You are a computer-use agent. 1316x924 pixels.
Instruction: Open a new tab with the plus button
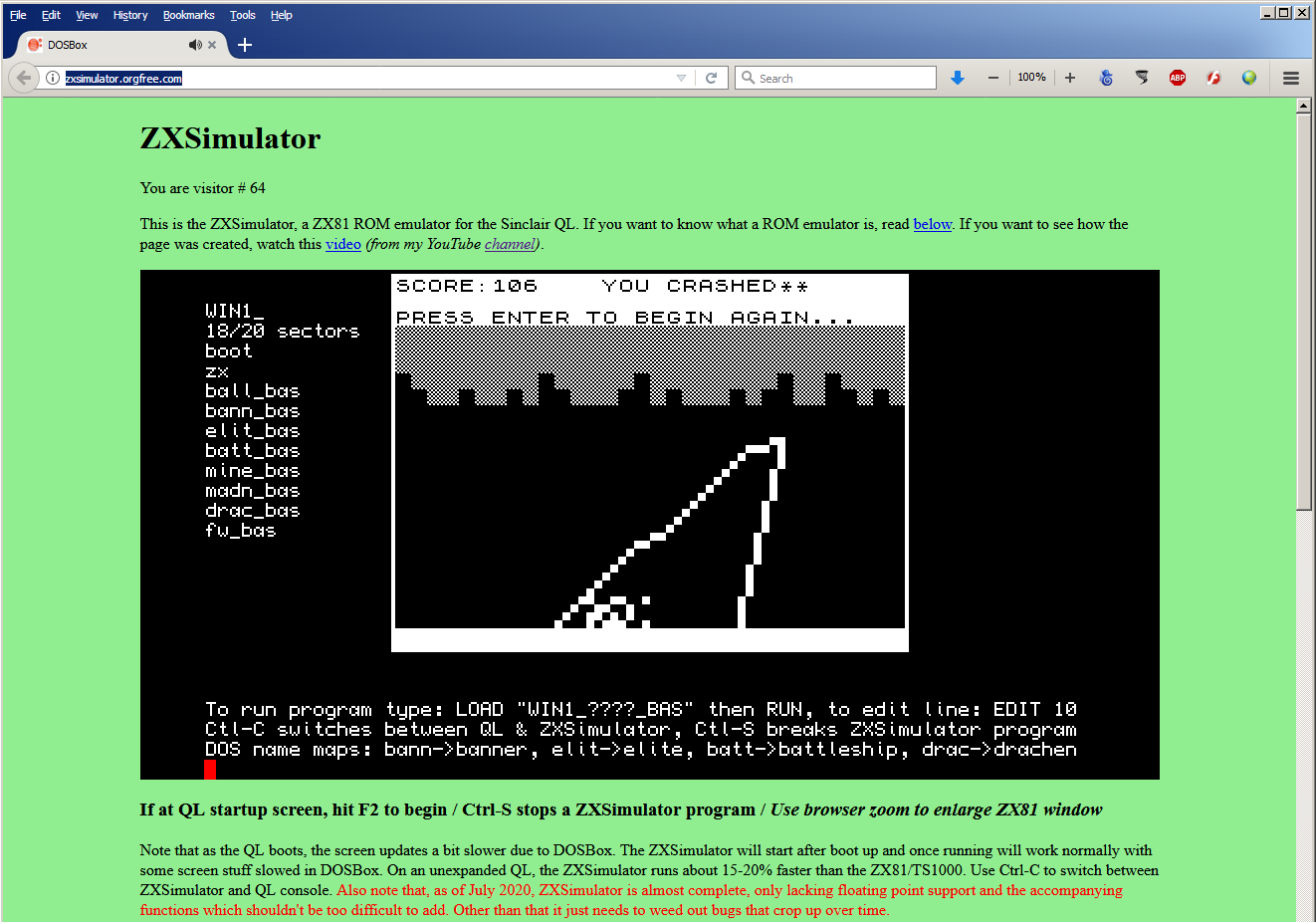tap(245, 45)
